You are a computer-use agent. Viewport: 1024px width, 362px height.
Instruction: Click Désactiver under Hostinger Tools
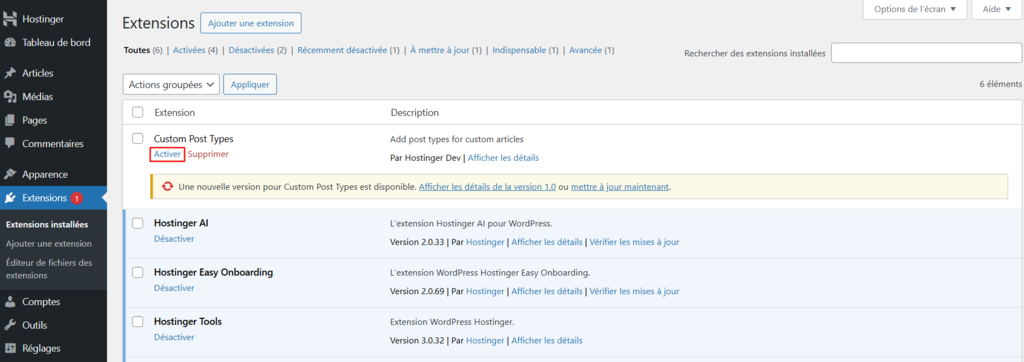pyautogui.click(x=174, y=337)
